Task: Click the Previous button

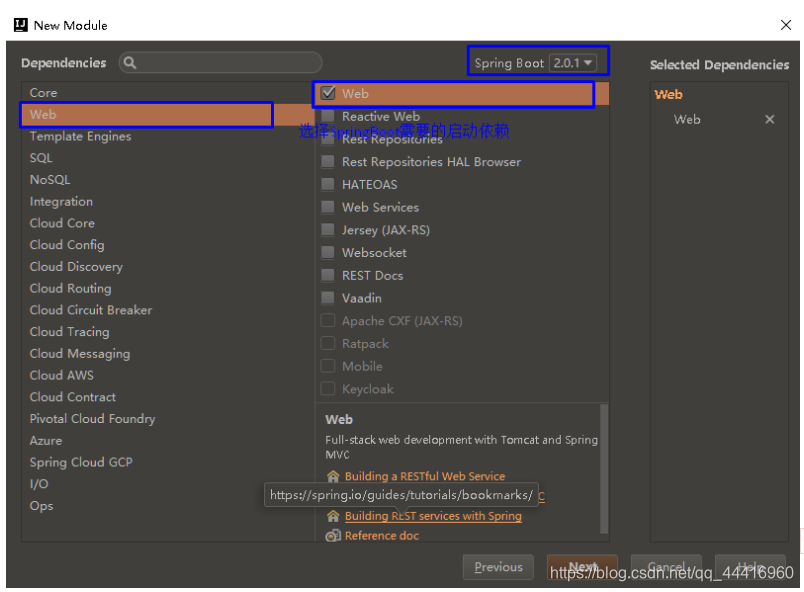Action: point(498,567)
